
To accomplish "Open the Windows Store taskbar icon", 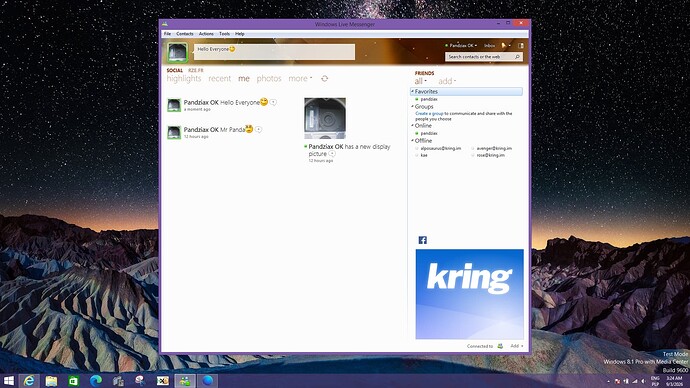I will [73, 381].
